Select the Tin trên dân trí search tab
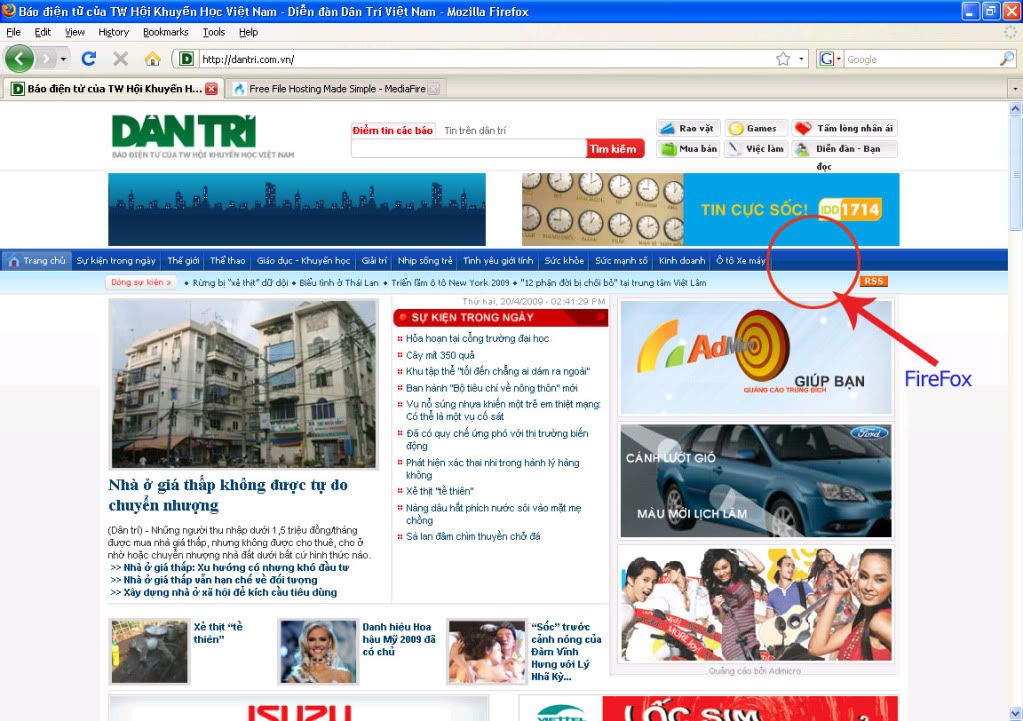The image size is (1023, 721). coord(475,130)
